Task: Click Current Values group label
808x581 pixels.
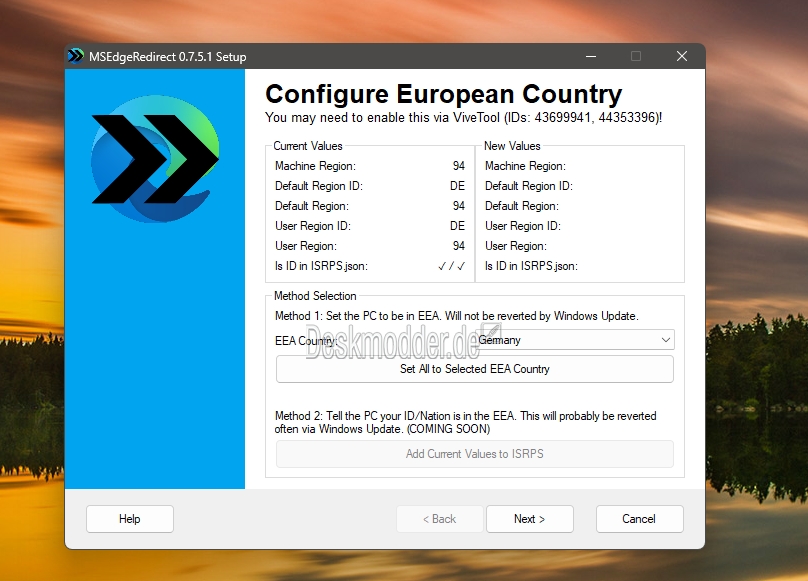Action: 308,146
